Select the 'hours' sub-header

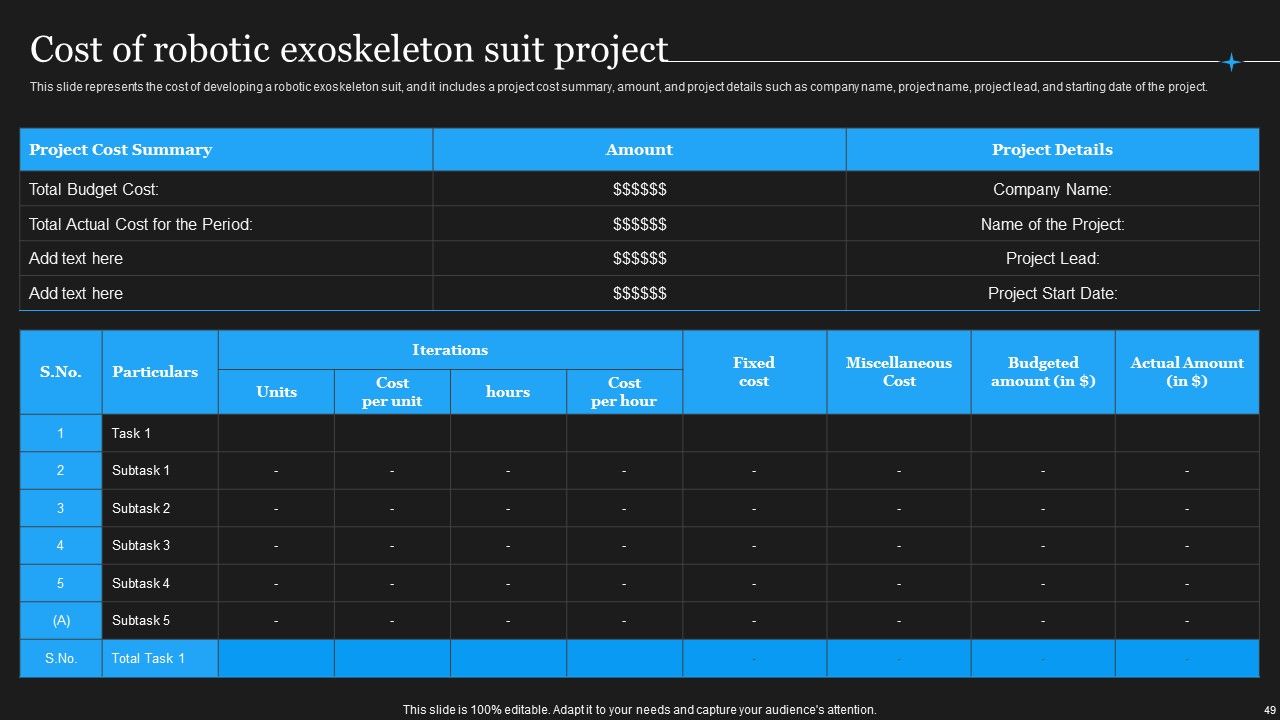pyautogui.click(x=508, y=392)
